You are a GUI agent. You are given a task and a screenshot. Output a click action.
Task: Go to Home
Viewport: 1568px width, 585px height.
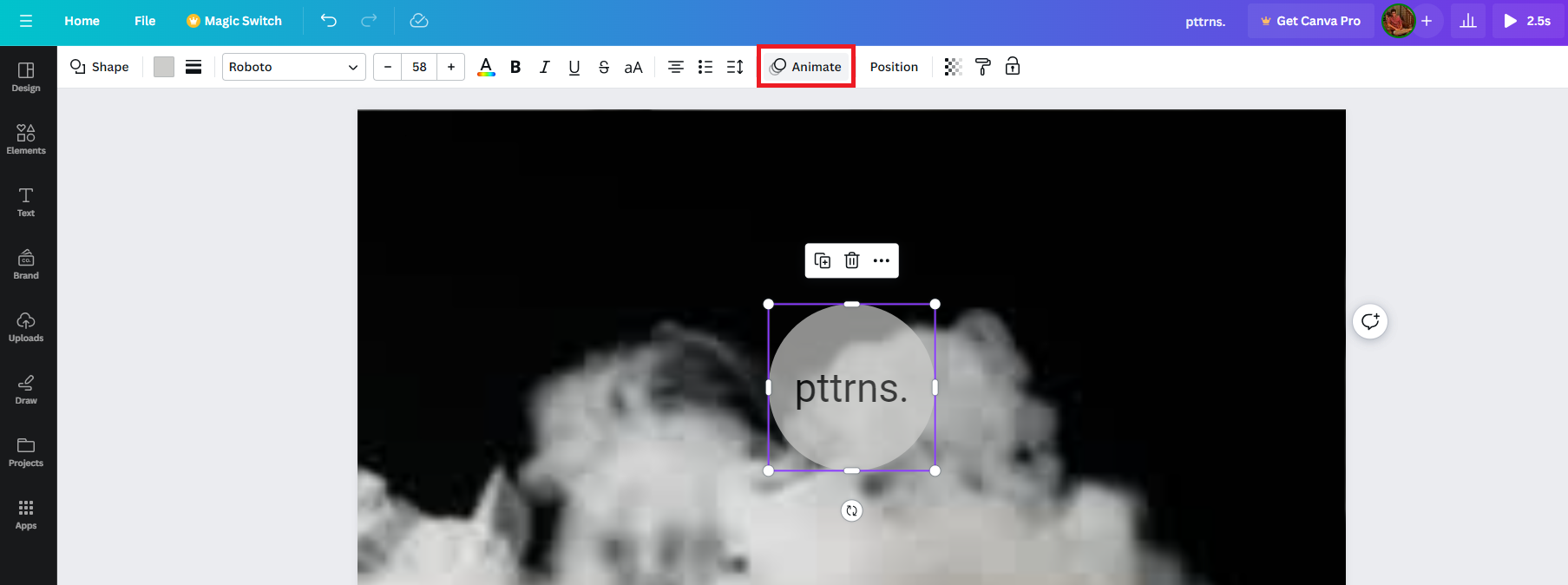pyautogui.click(x=82, y=21)
